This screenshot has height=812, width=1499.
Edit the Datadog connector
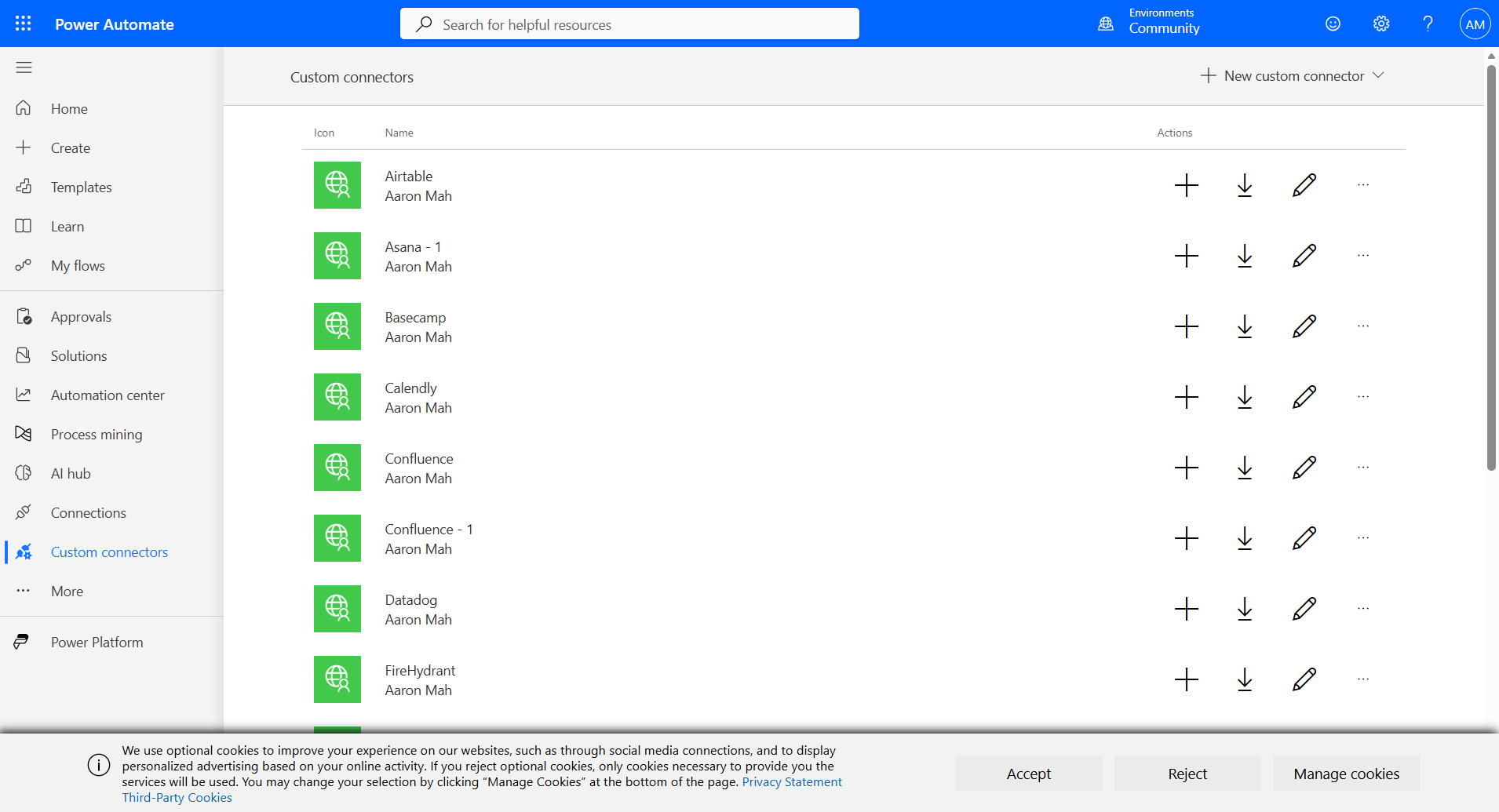pos(1304,609)
